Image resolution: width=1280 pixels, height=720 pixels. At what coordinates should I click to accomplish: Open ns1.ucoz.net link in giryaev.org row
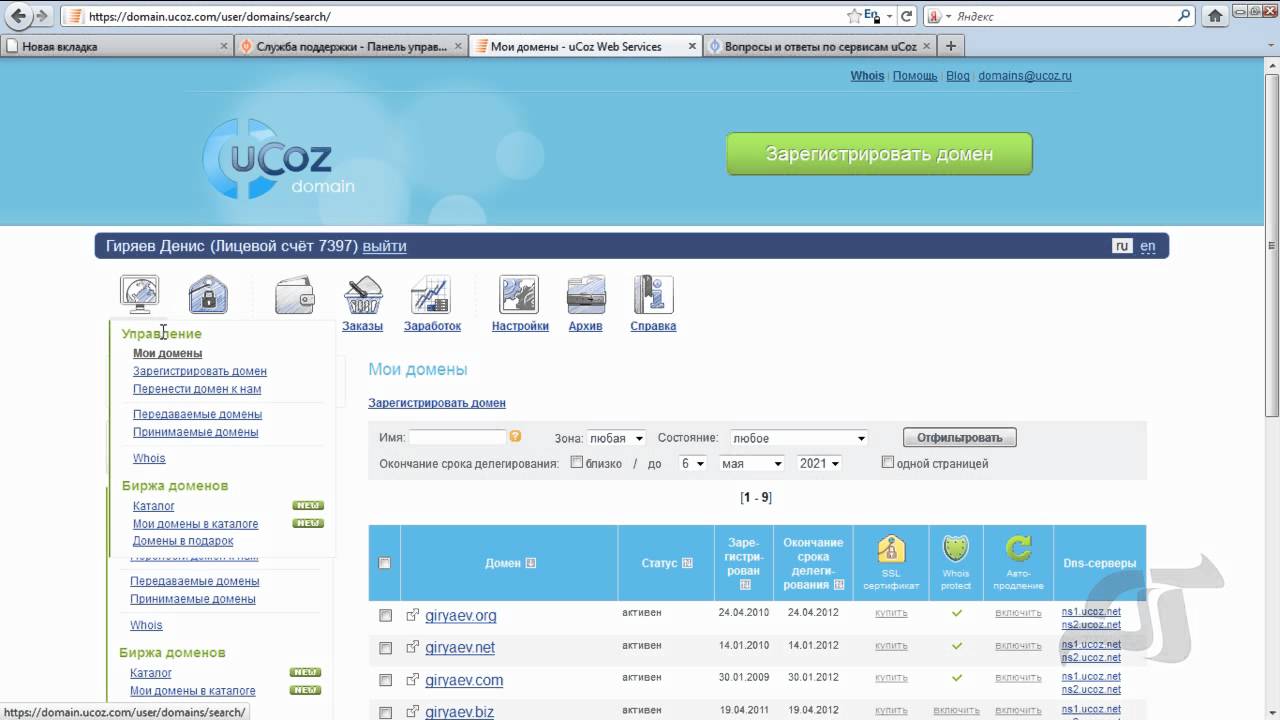pos(1091,612)
